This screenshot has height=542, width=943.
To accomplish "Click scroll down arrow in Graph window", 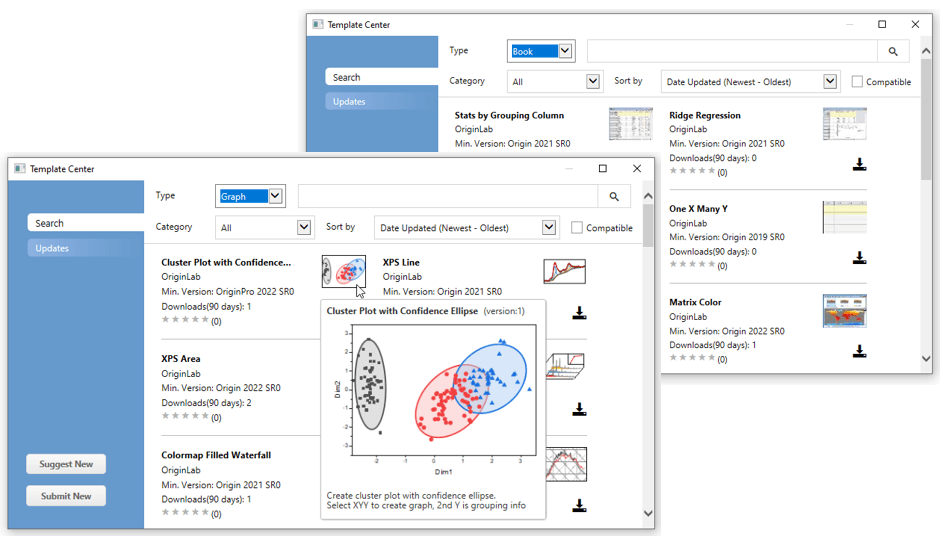I will [648, 513].
